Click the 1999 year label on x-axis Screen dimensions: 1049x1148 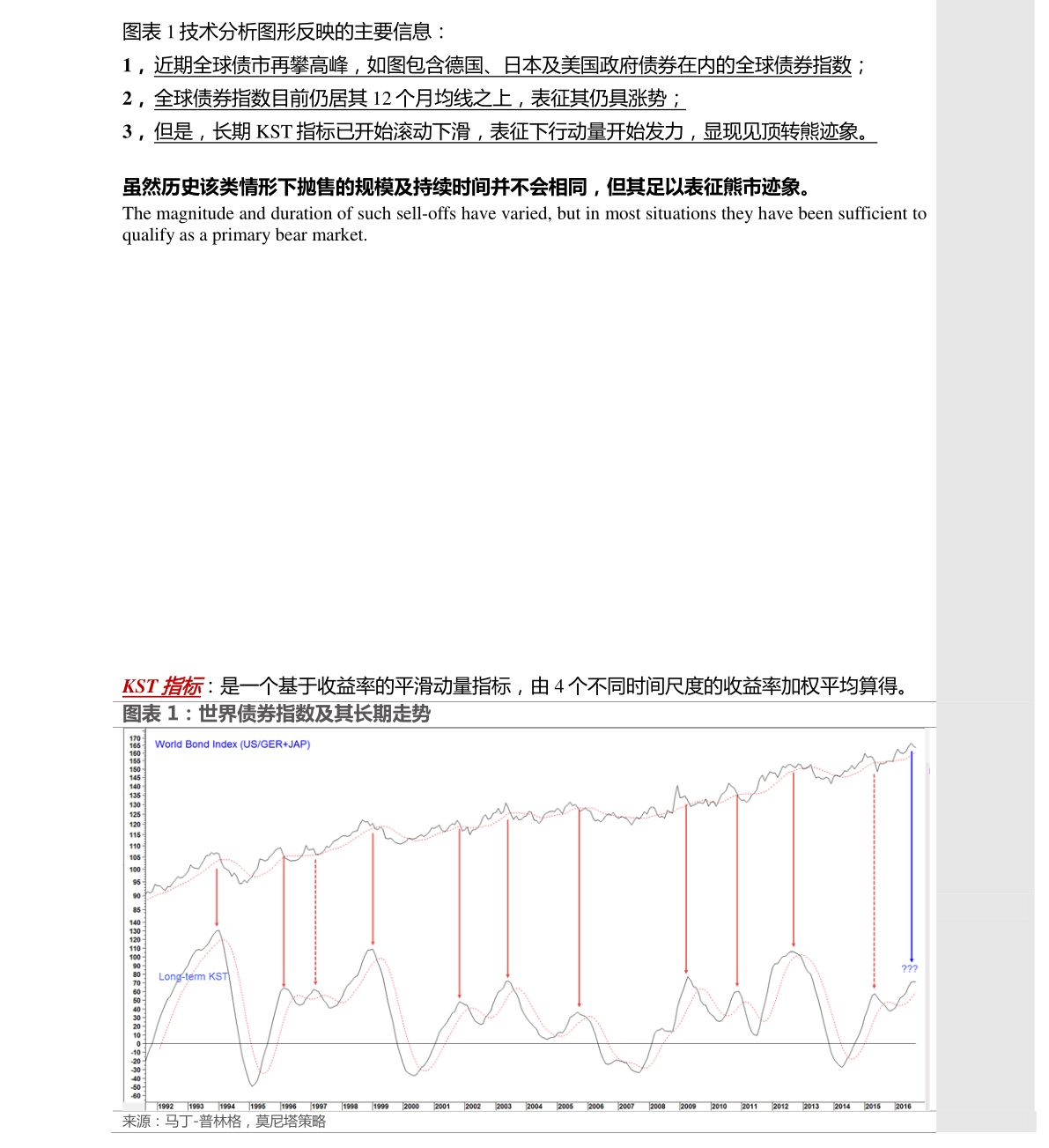380,1106
